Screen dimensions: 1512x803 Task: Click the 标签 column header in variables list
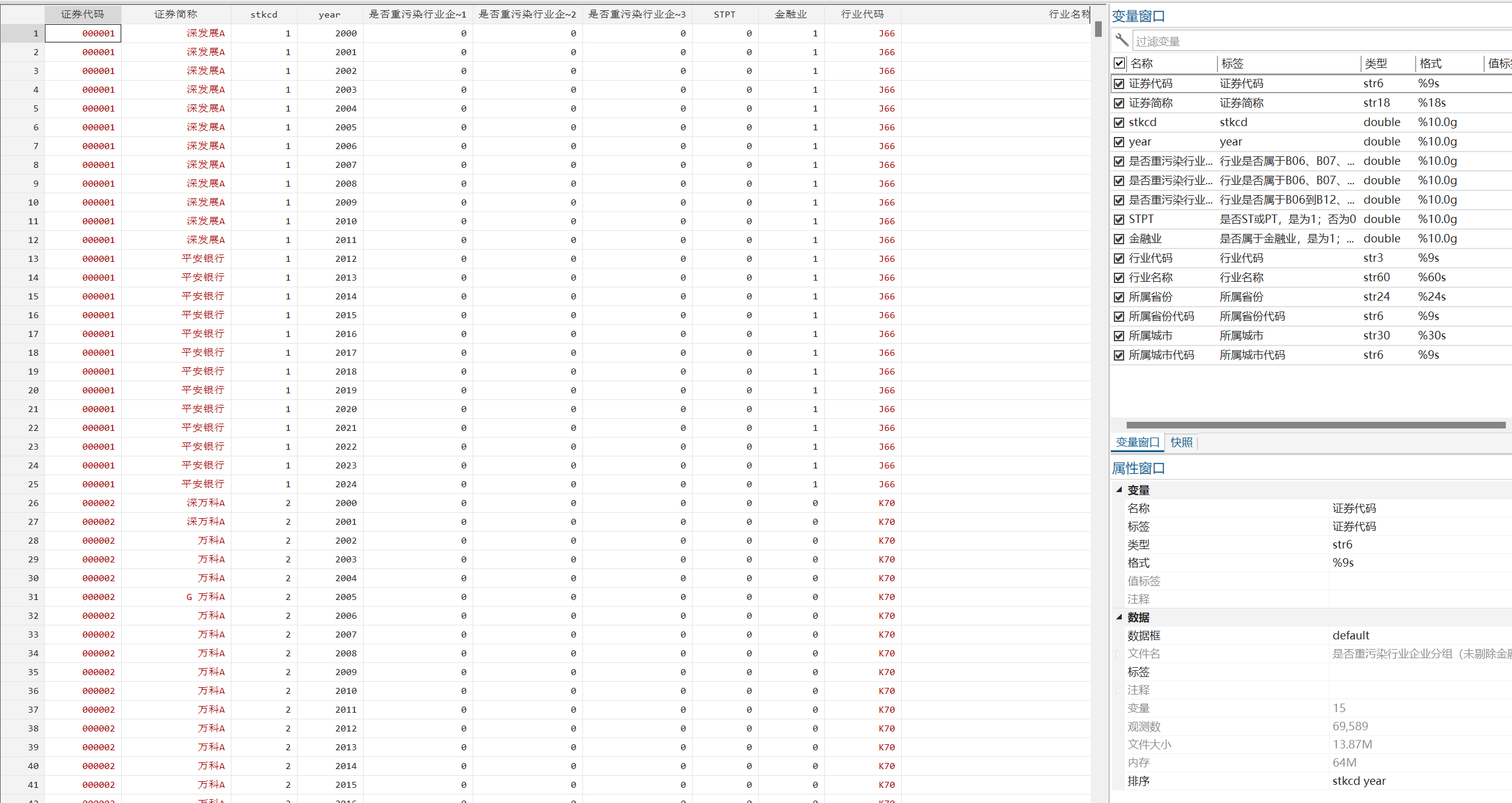tap(1233, 63)
